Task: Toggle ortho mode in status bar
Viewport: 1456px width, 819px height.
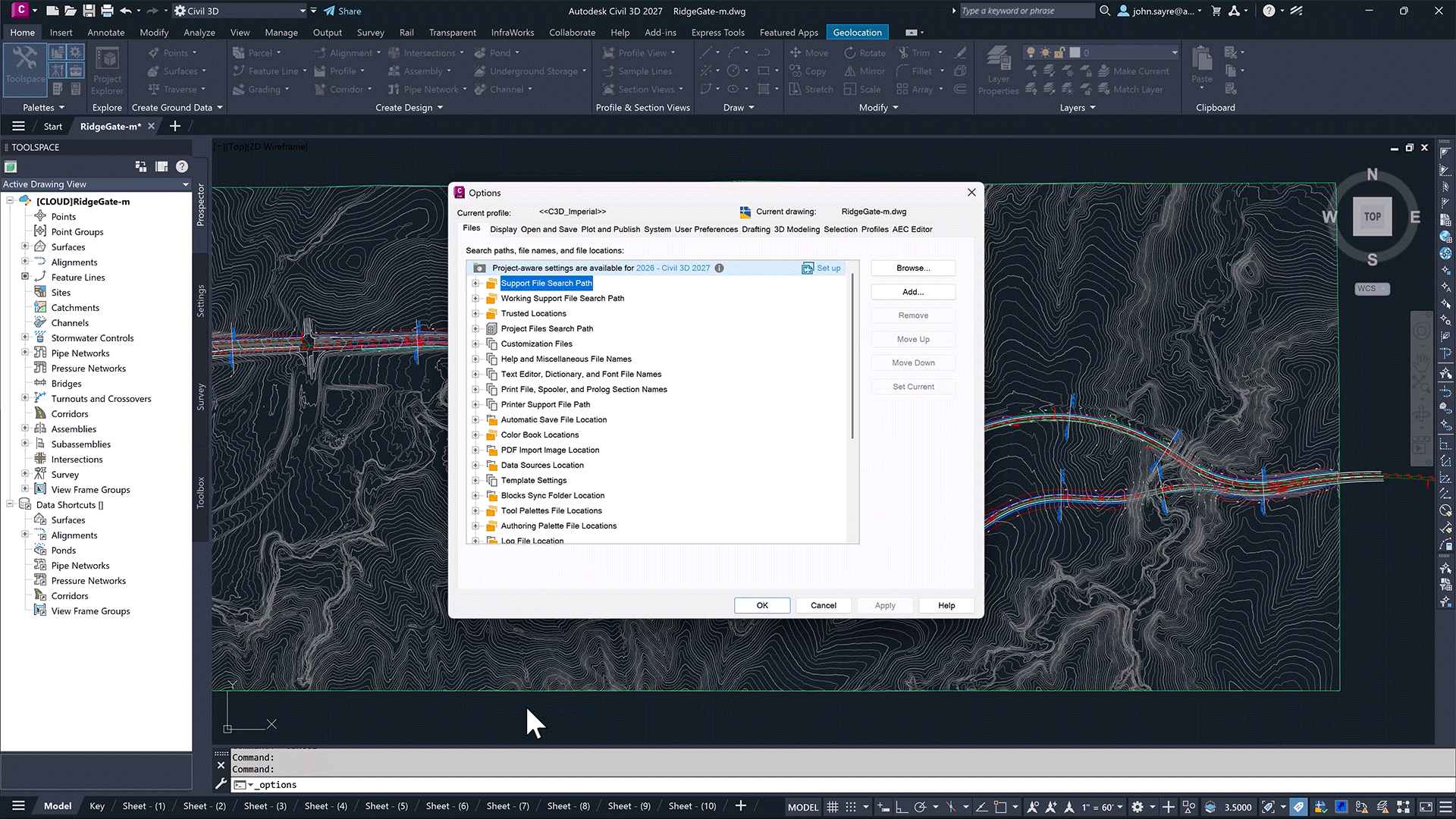Action: (x=901, y=807)
